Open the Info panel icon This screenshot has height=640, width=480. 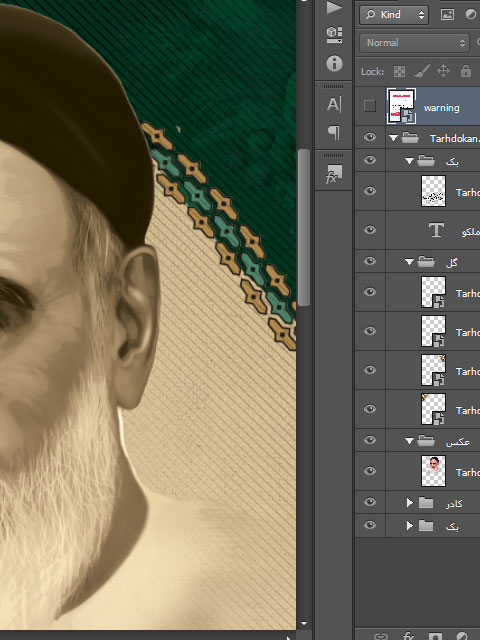[334, 63]
